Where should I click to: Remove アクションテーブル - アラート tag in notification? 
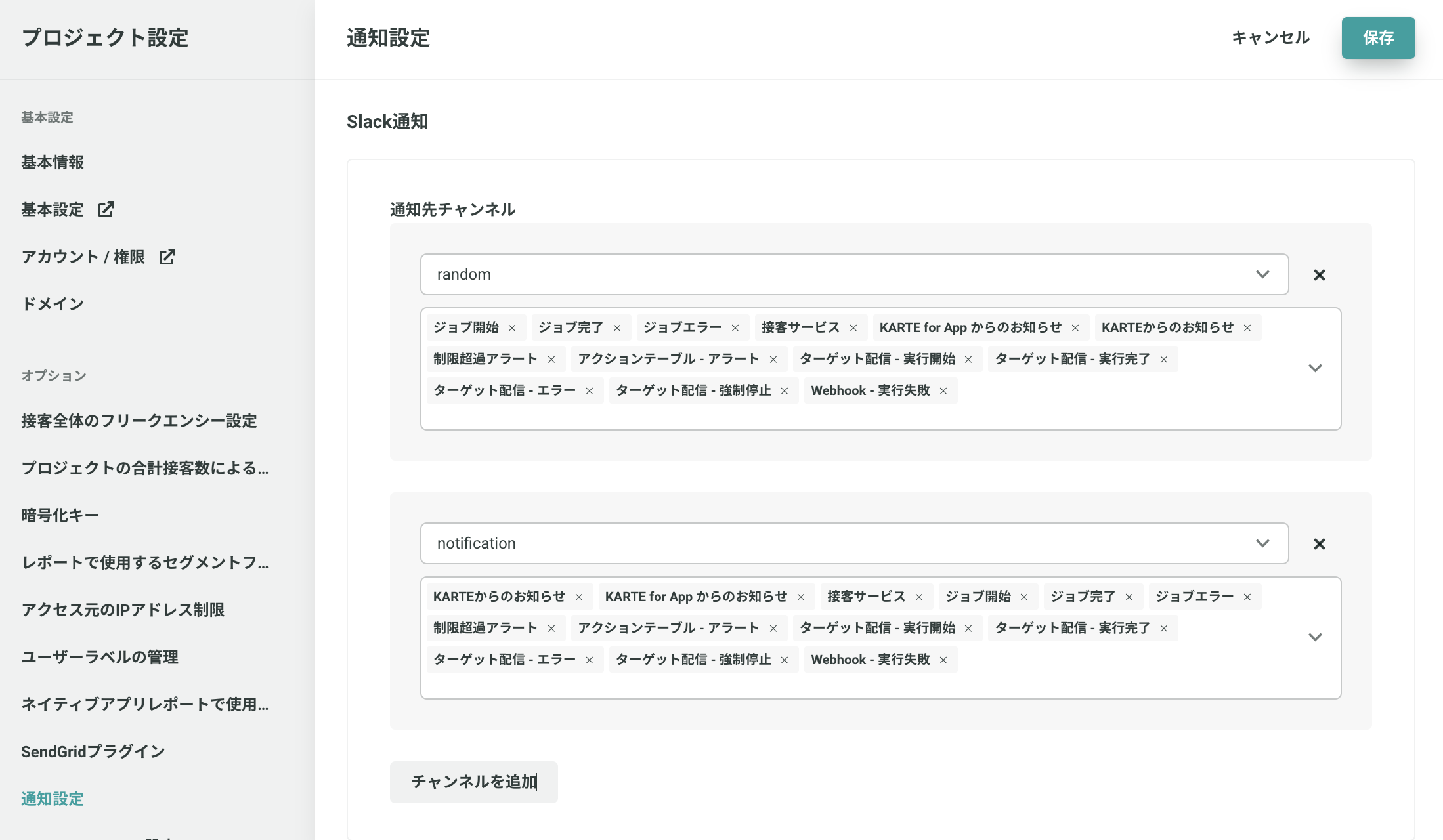773,629
